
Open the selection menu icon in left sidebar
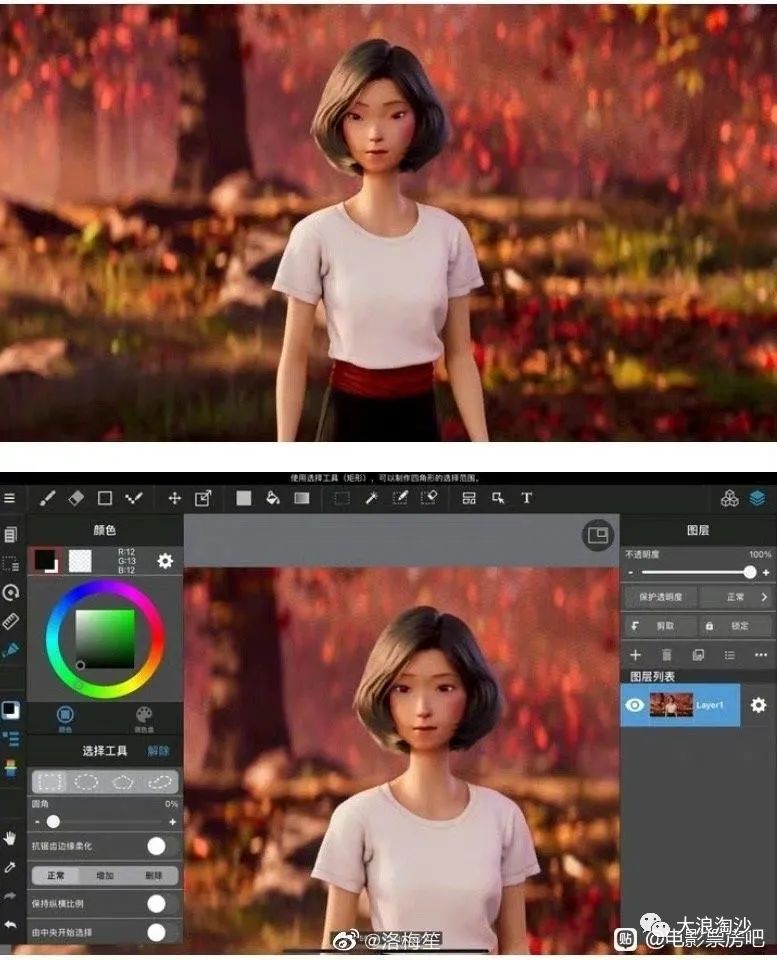pyautogui.click(x=10, y=563)
